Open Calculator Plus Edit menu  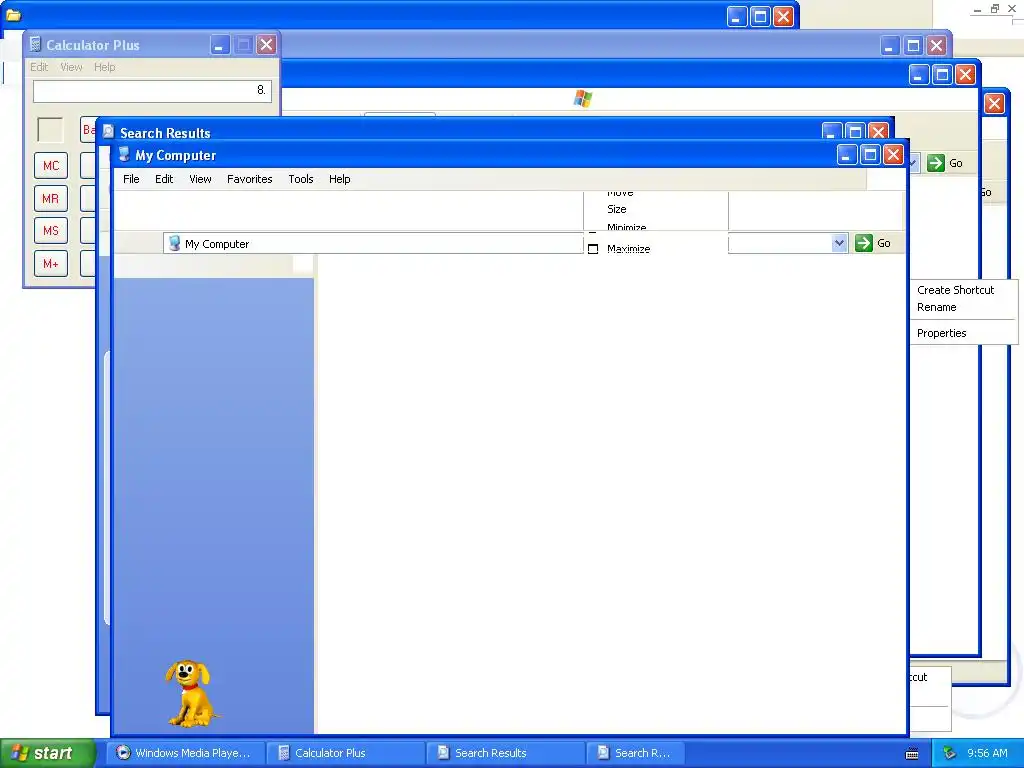39,67
